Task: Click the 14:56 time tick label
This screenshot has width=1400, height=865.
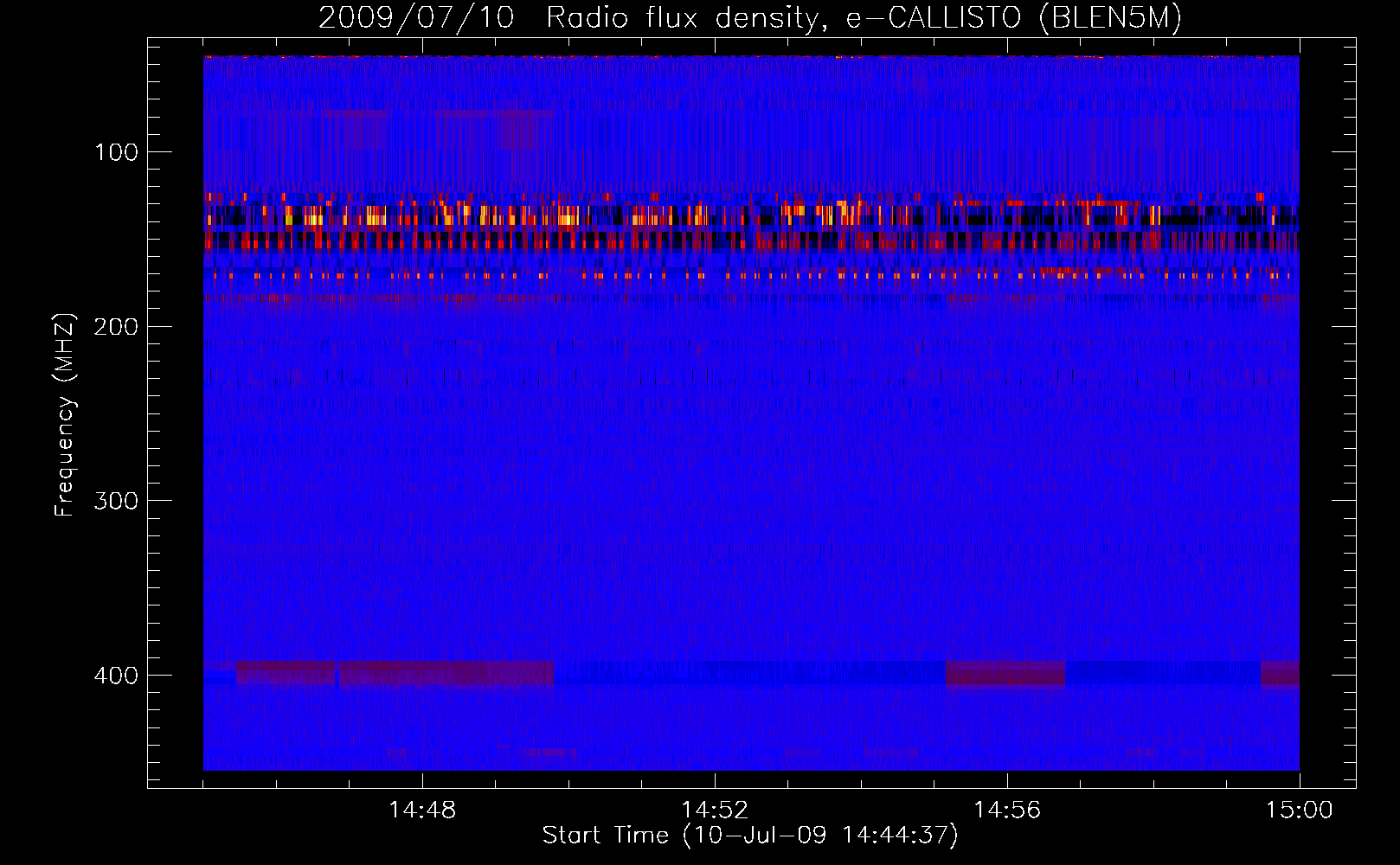Action: coord(1007,811)
